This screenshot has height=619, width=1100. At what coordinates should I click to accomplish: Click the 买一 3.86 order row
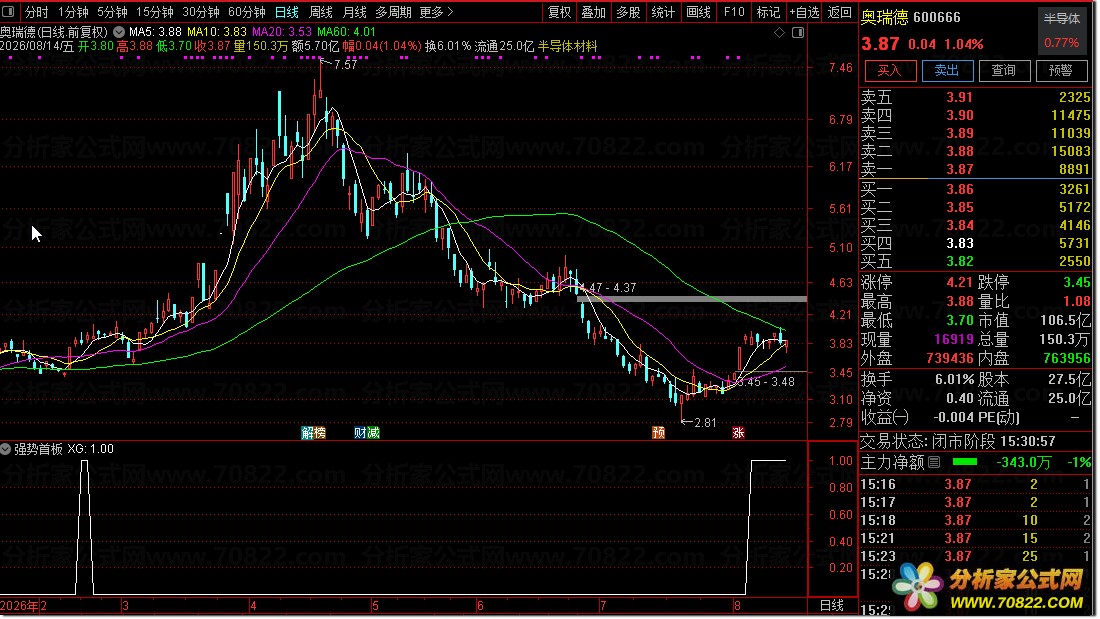click(975, 189)
